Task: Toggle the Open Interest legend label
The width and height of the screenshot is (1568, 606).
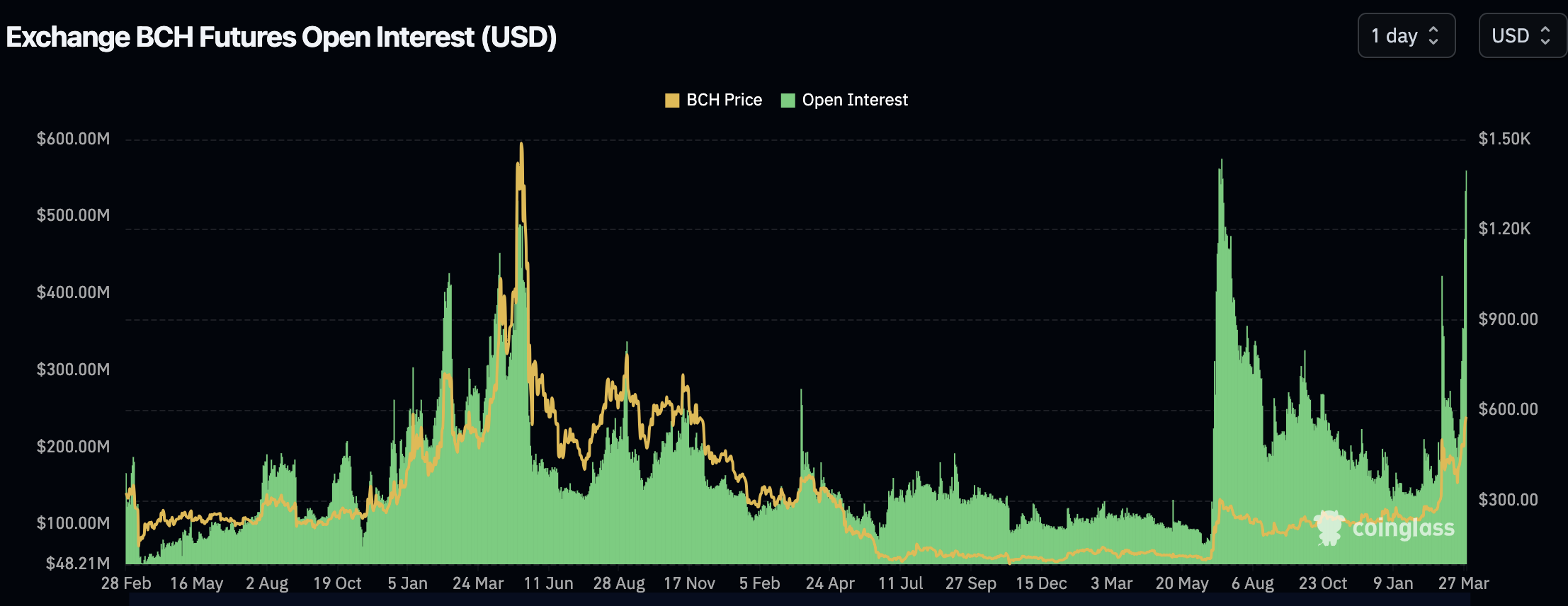Action: click(854, 100)
